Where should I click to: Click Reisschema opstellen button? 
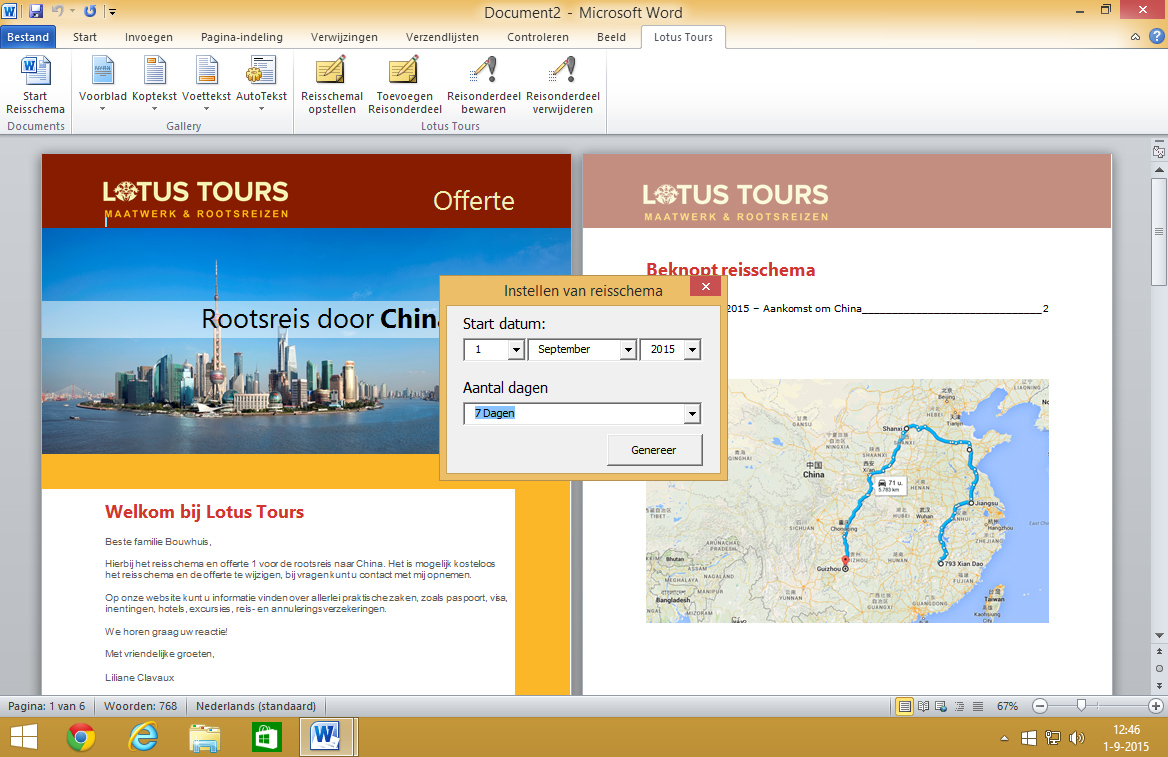point(331,86)
